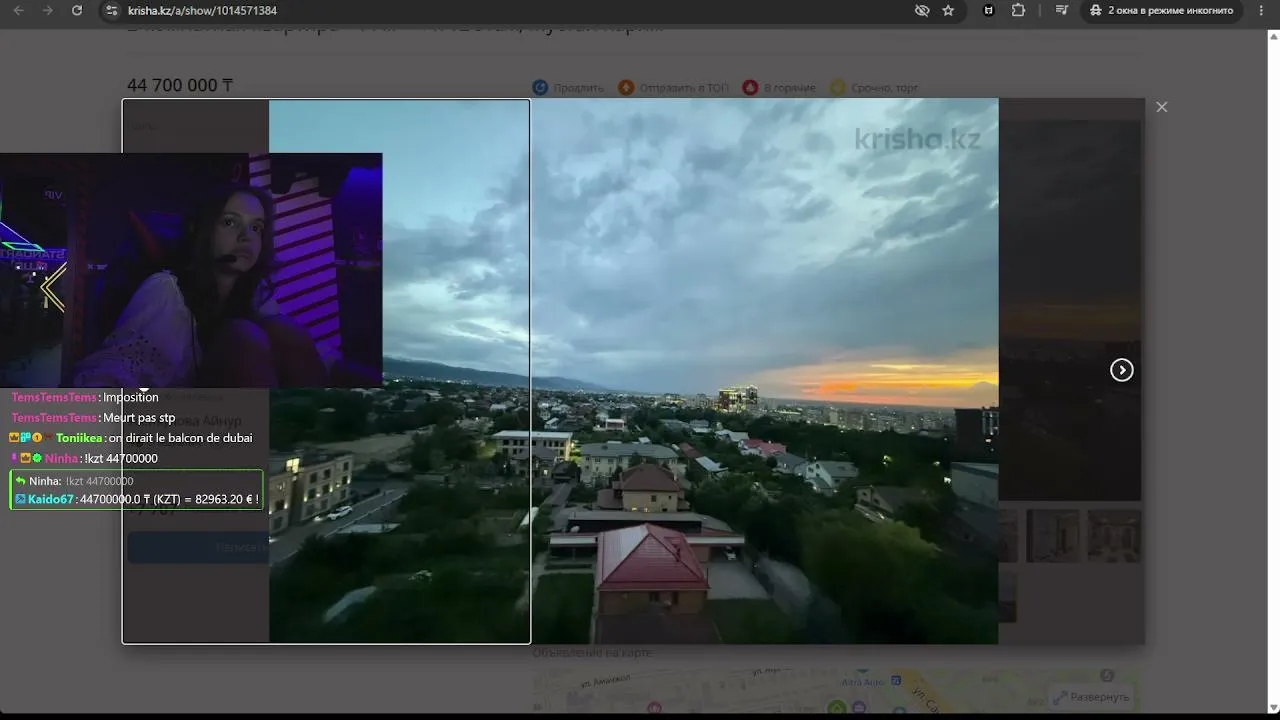This screenshot has height=720, width=1280.
Task: Open the Chrome three-dot menu
Action: (1260, 10)
